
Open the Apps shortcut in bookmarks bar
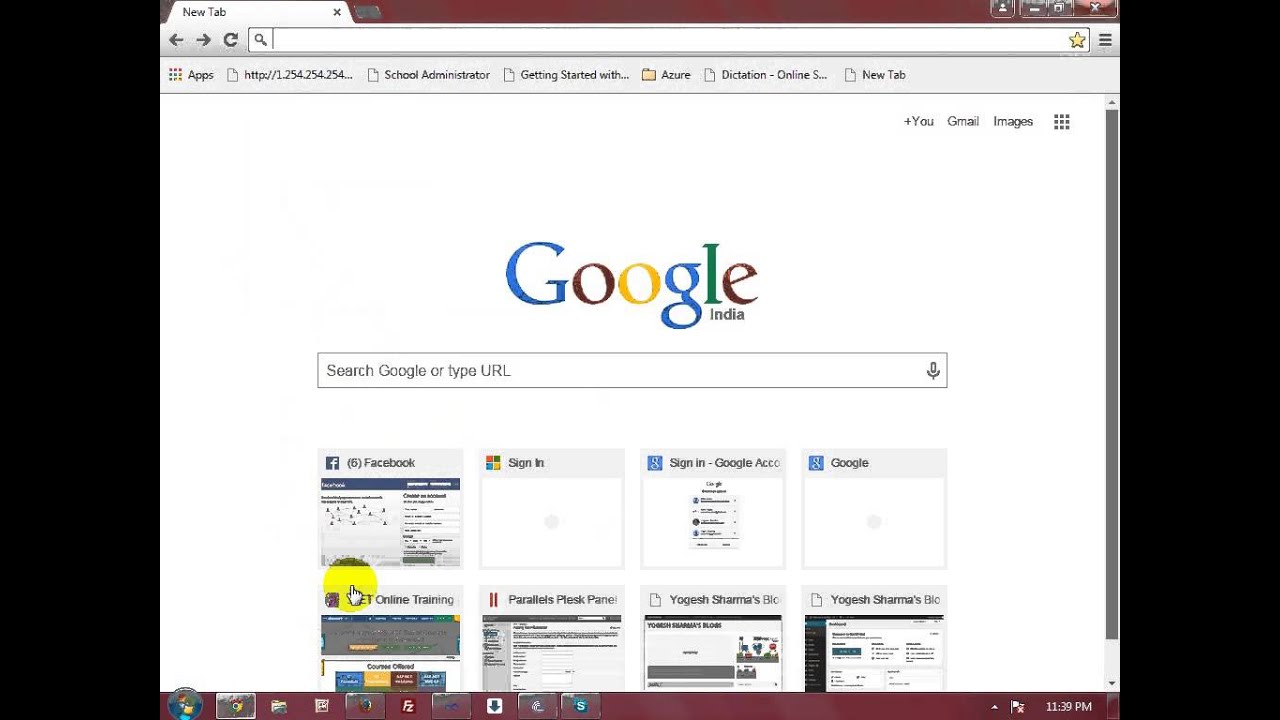[x=191, y=75]
